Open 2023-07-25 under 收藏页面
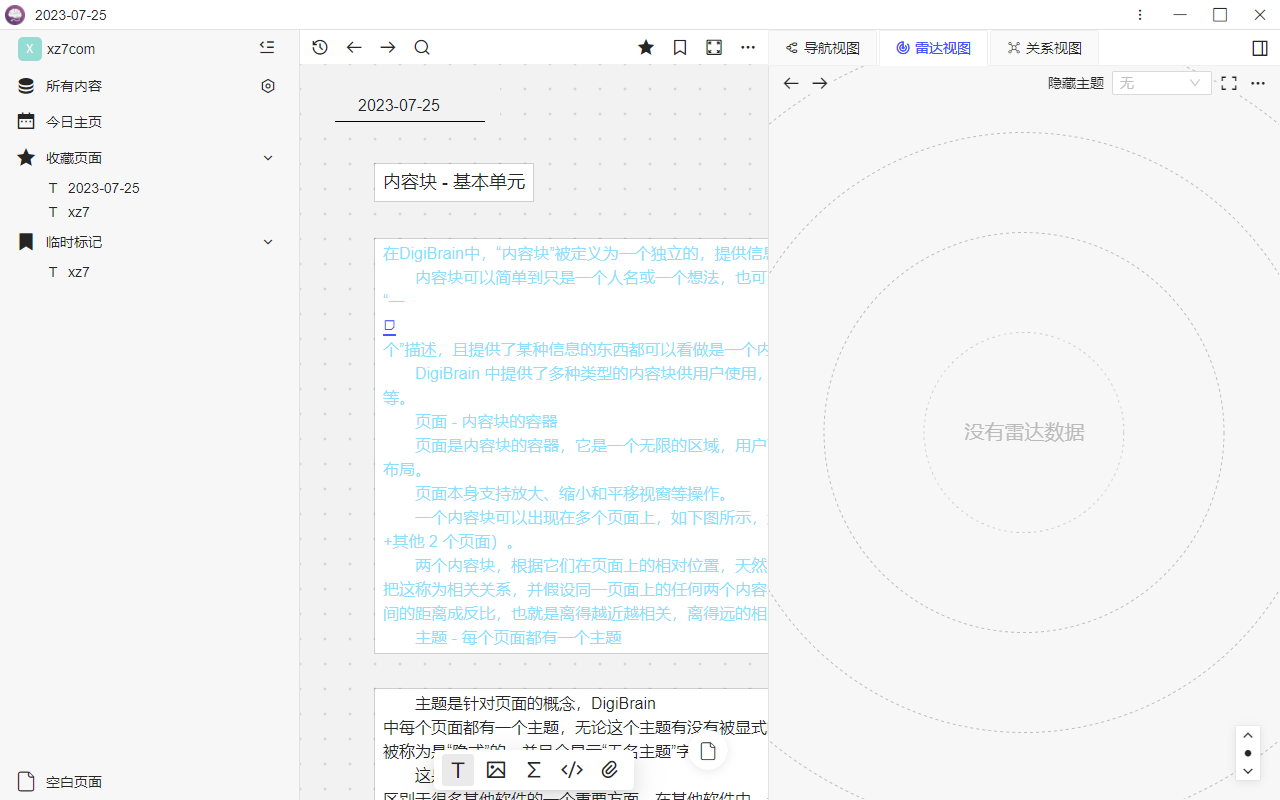1280x800 pixels. tap(104, 188)
